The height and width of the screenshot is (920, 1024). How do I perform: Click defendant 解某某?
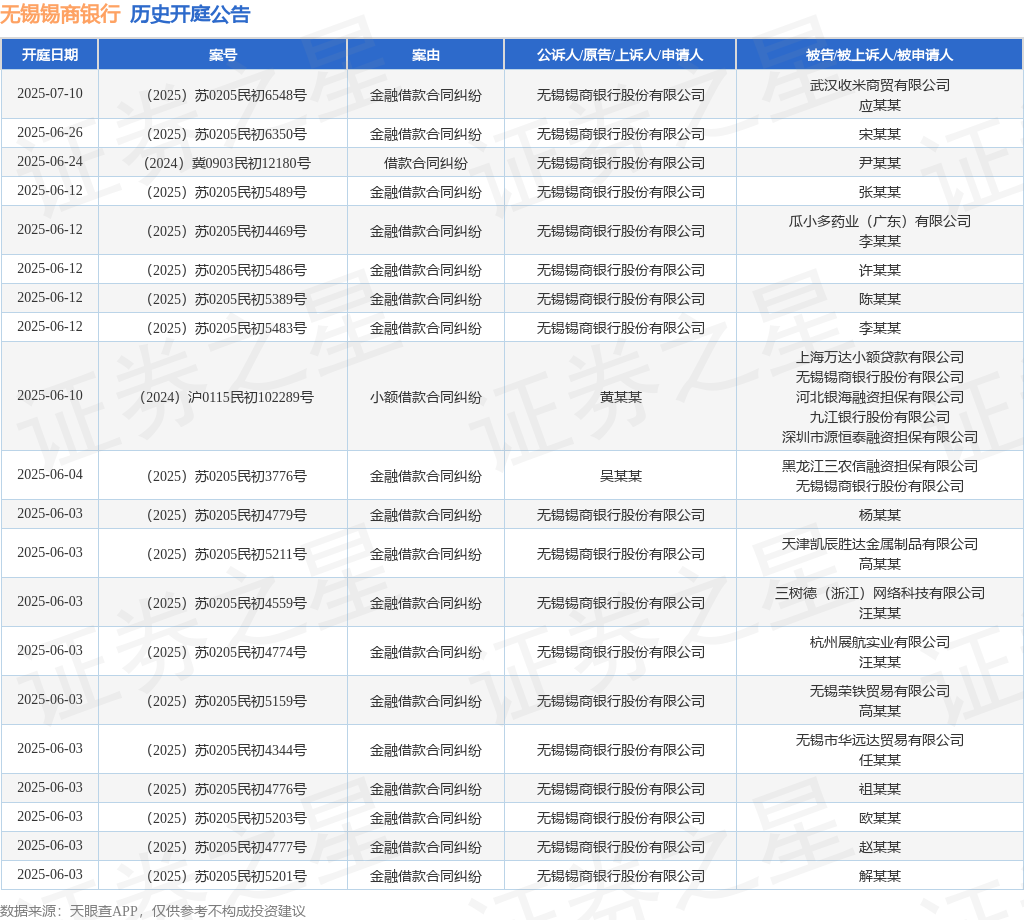click(880, 876)
